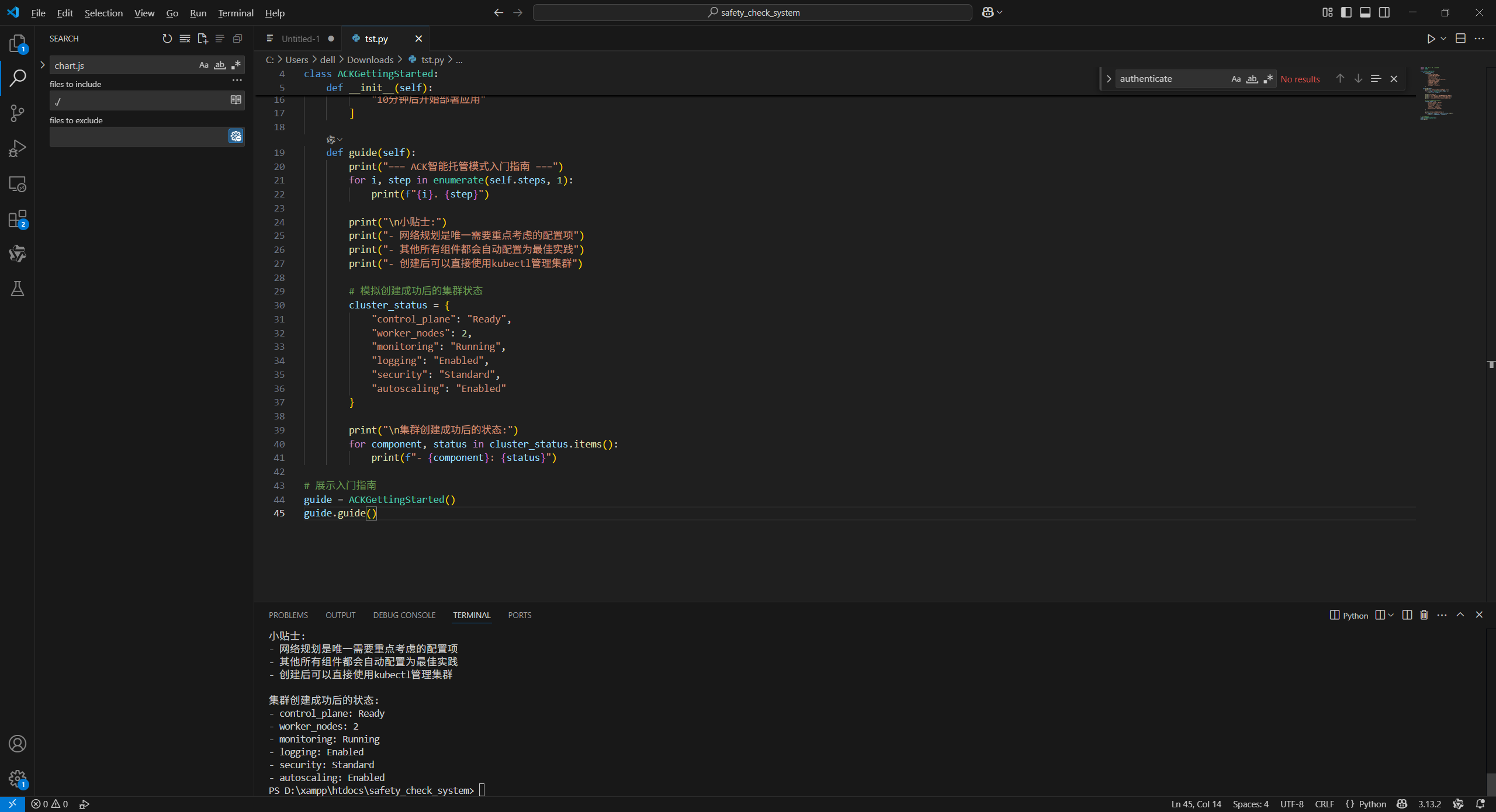Open Copilot dropdown chevron in title bar
Image resolution: width=1496 pixels, height=812 pixels.
pos(1000,12)
